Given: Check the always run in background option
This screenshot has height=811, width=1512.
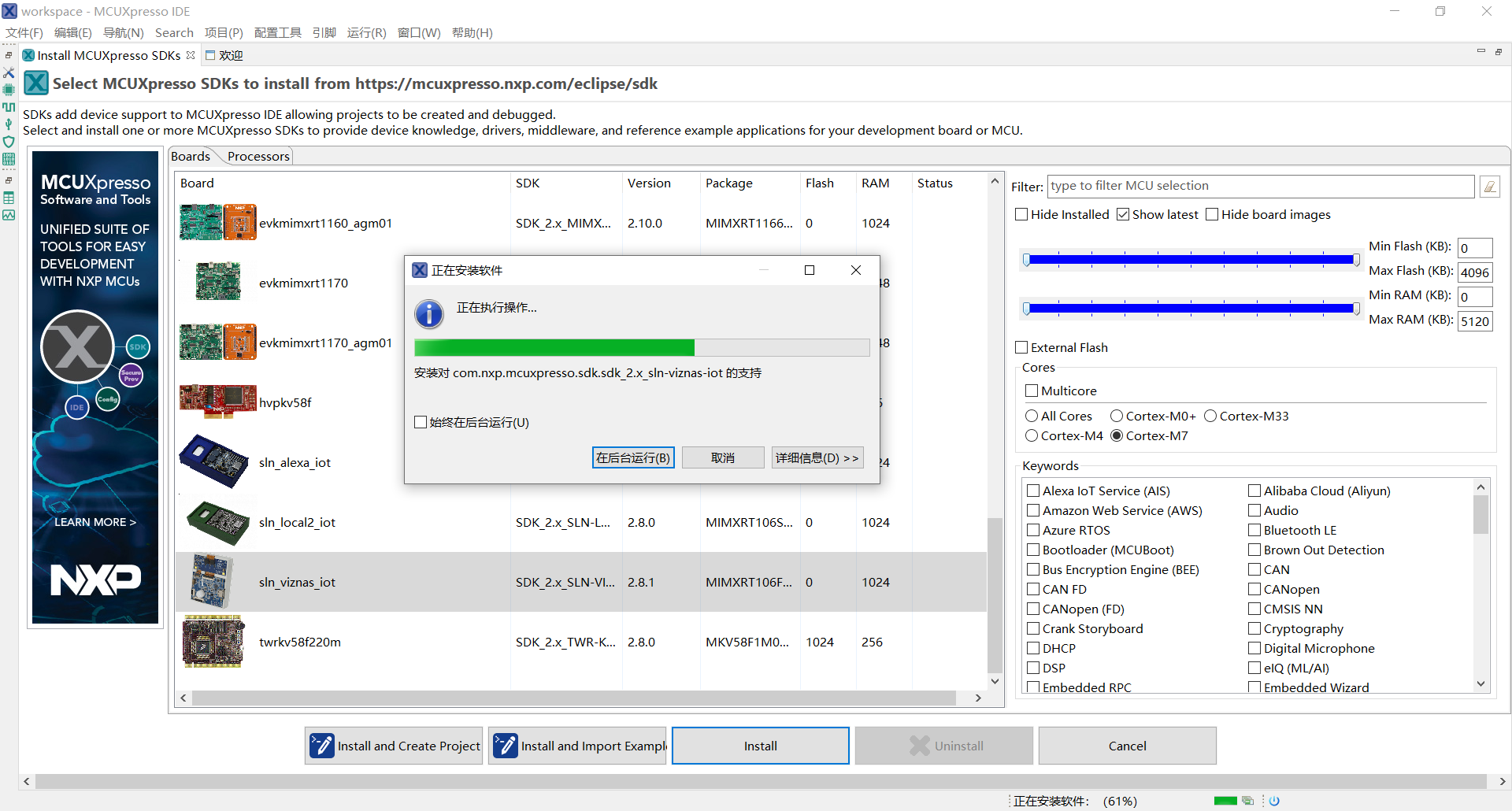Looking at the screenshot, I should 421,422.
